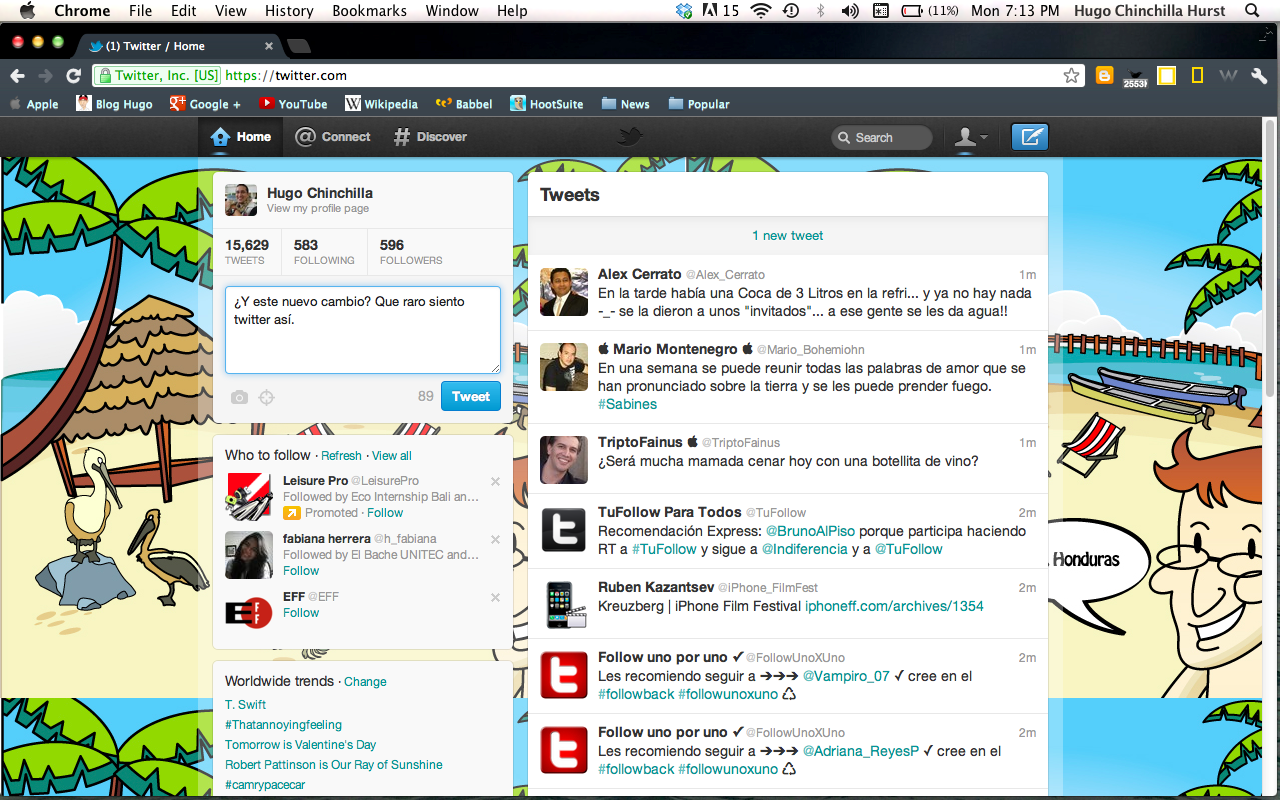Click the Twitter bird logo in navbar

(629, 137)
